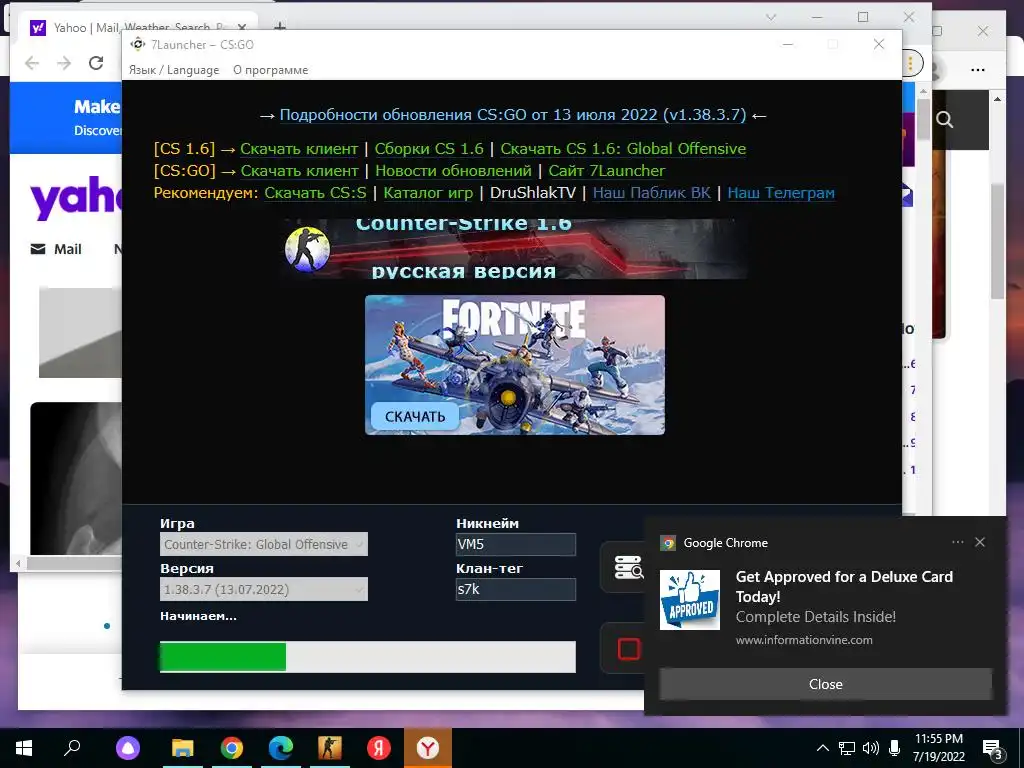The height and width of the screenshot is (768, 1024).
Task: Open the Windows Start menu
Action: tap(24, 748)
